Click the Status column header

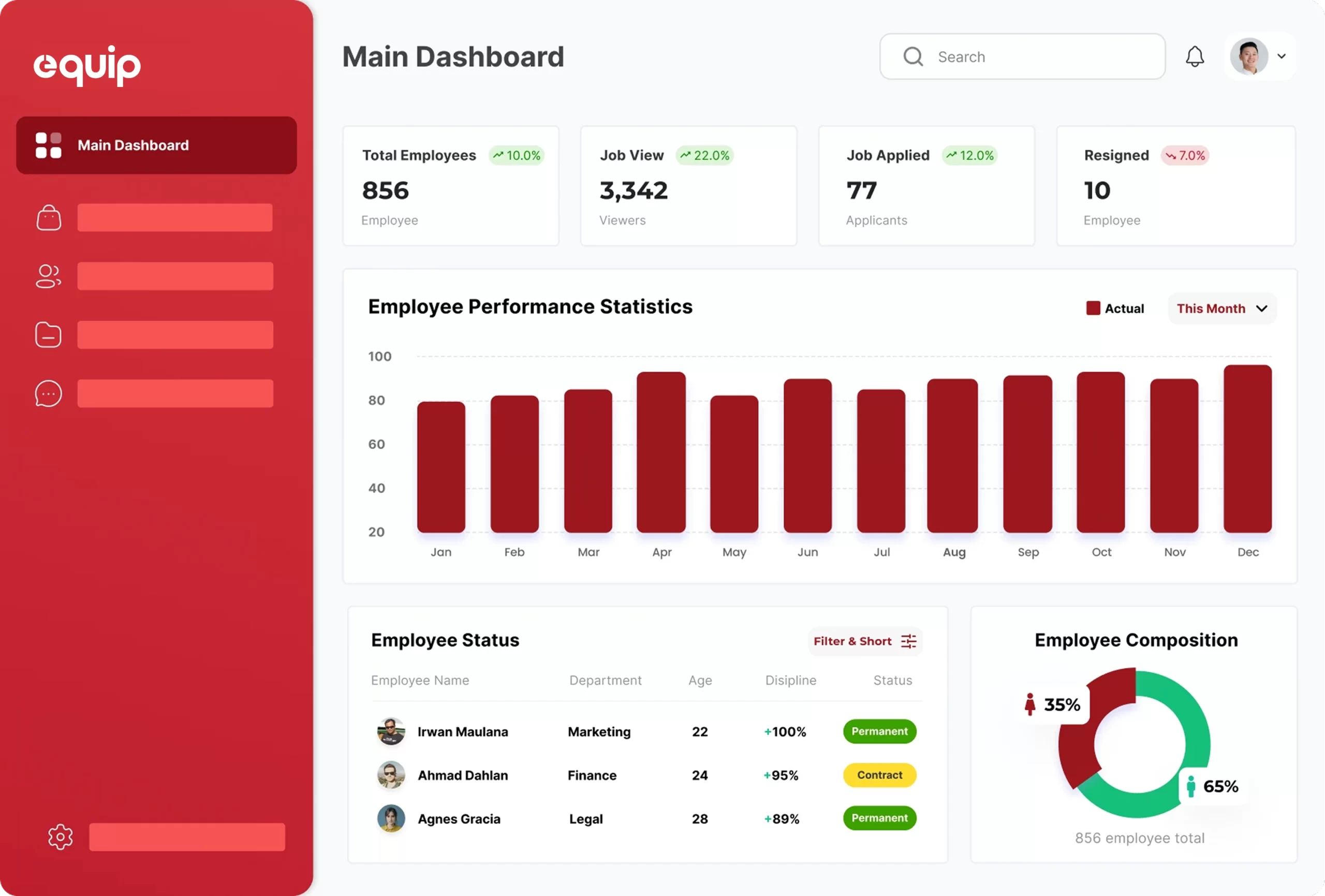tap(892, 680)
